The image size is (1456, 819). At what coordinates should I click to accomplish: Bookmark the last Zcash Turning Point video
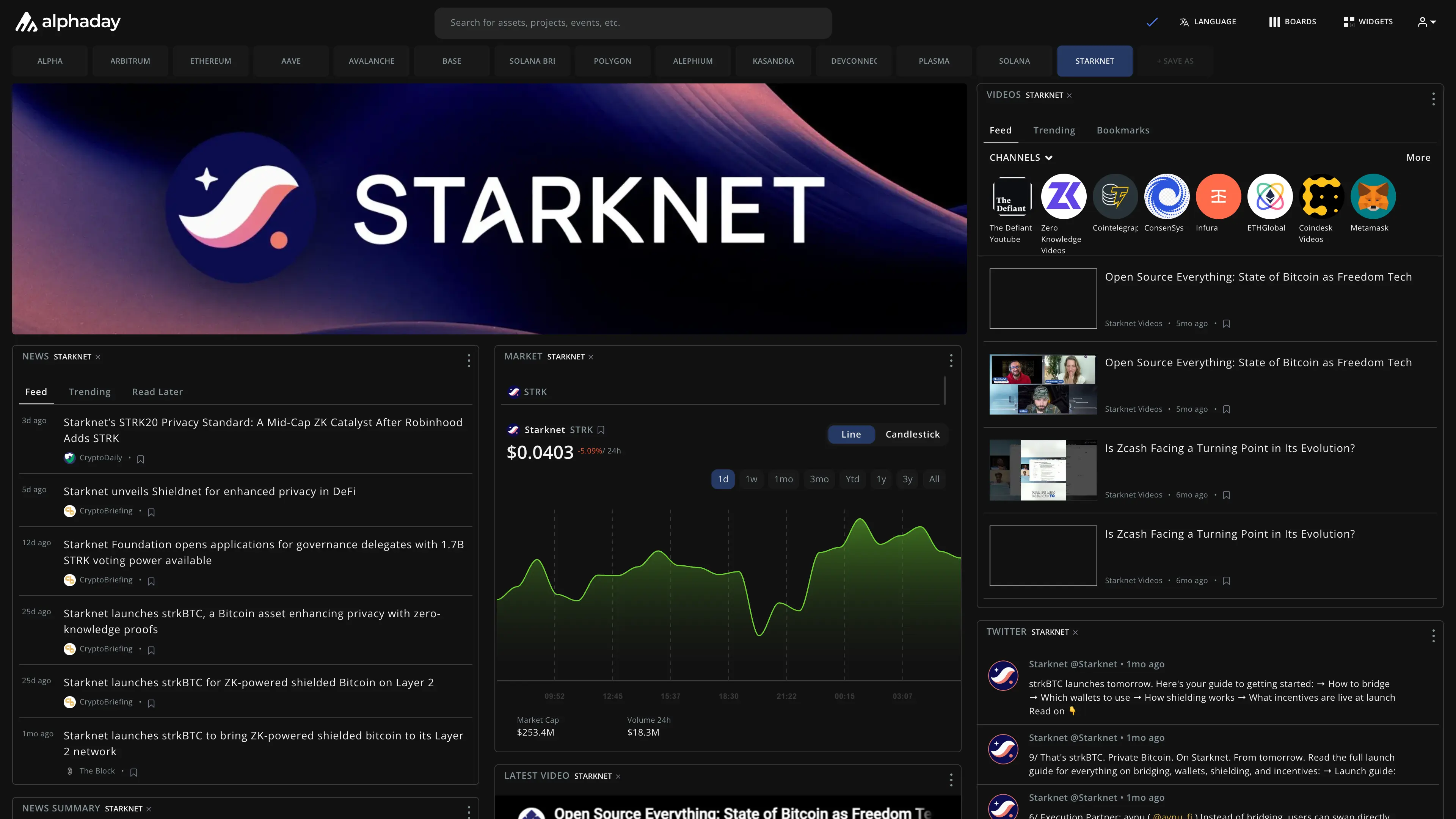coord(1226,581)
